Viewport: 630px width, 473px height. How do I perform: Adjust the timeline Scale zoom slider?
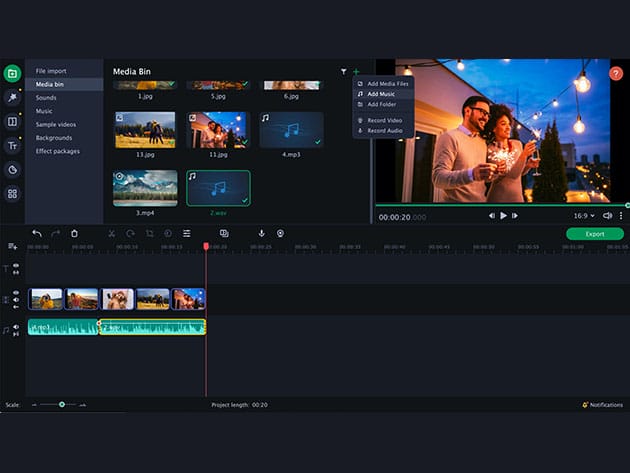pos(62,405)
